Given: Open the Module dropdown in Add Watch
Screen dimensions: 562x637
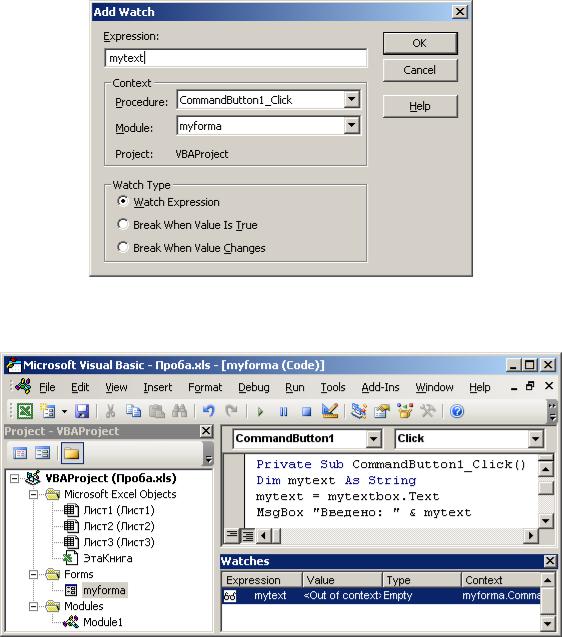Looking at the screenshot, I should (x=352, y=125).
